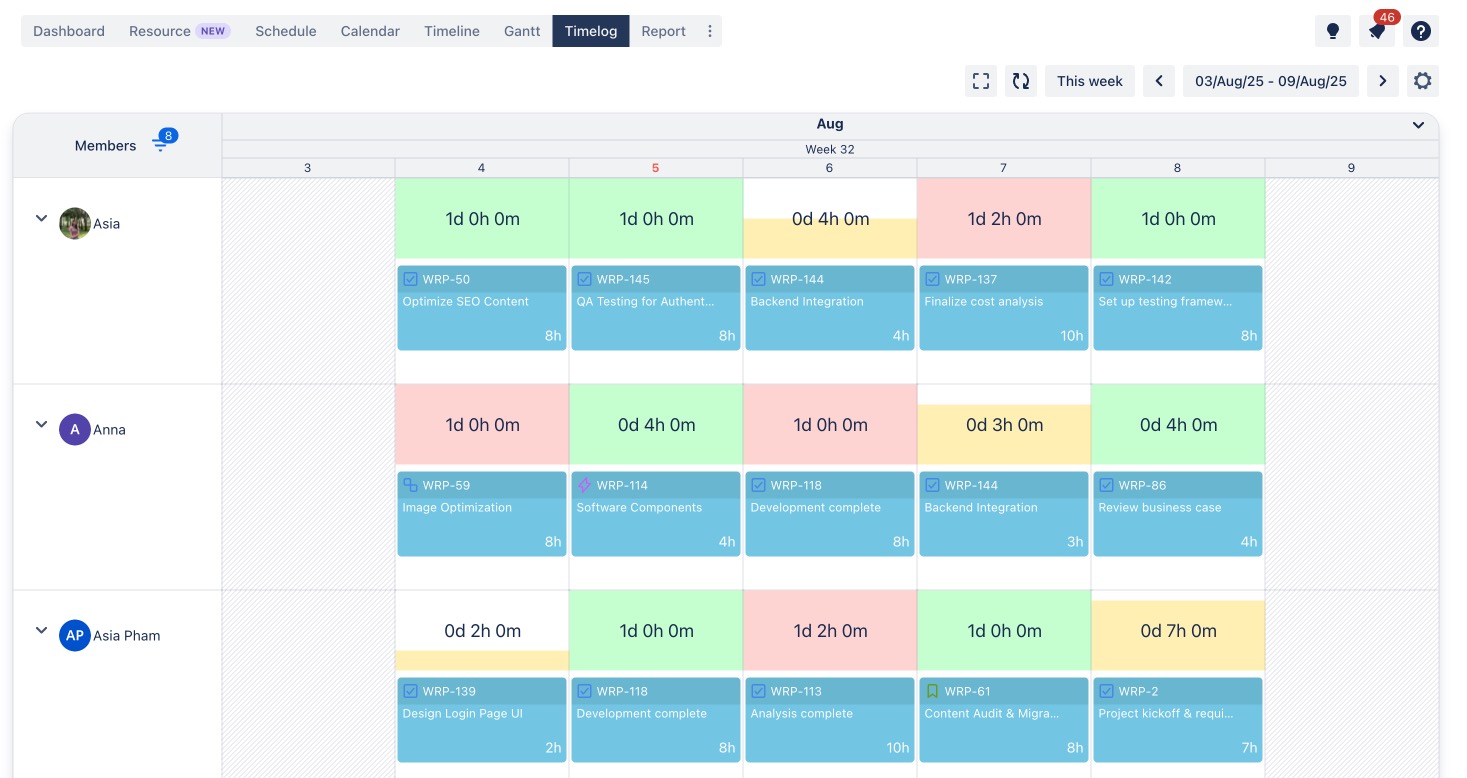Go to next week arrow
The image size is (1467, 778).
(1382, 81)
